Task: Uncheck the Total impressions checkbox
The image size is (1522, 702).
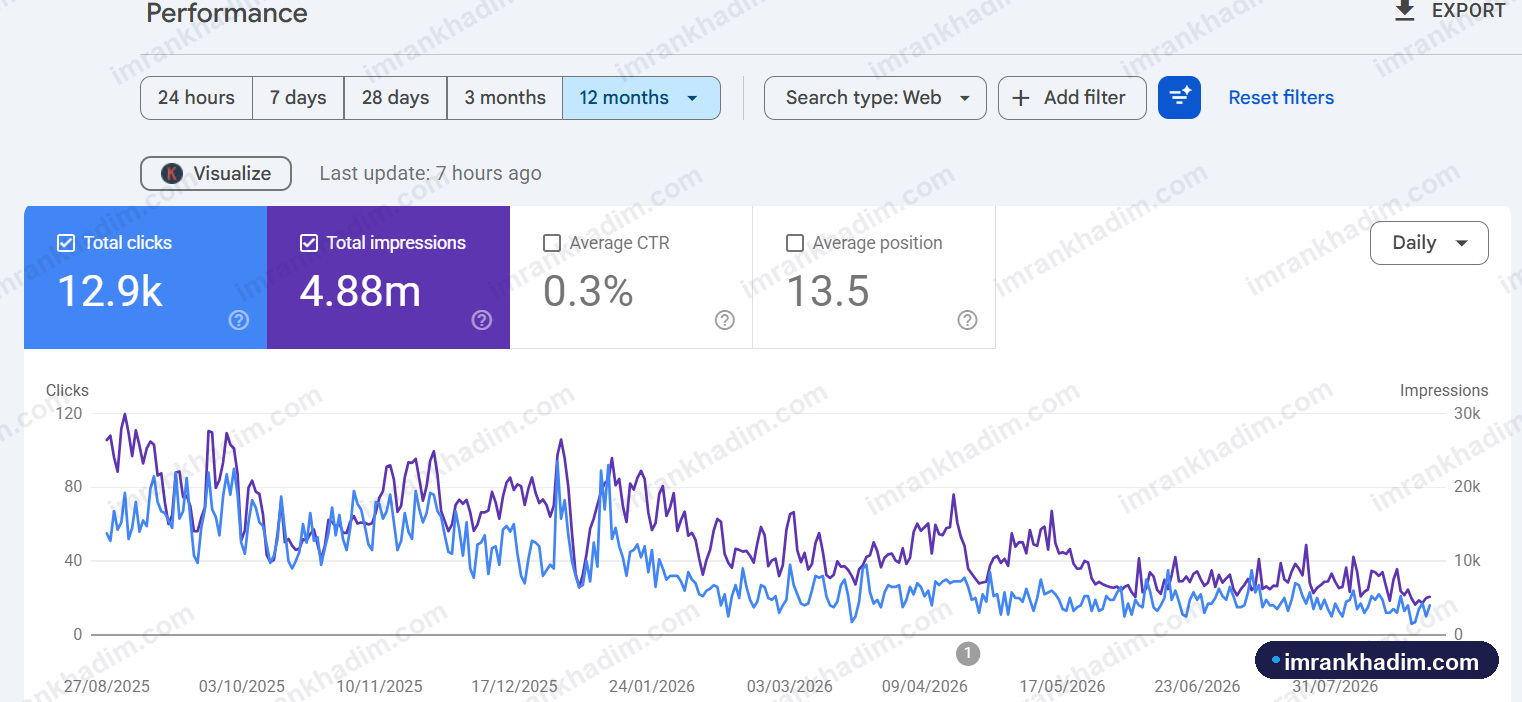Action: pyautogui.click(x=309, y=242)
